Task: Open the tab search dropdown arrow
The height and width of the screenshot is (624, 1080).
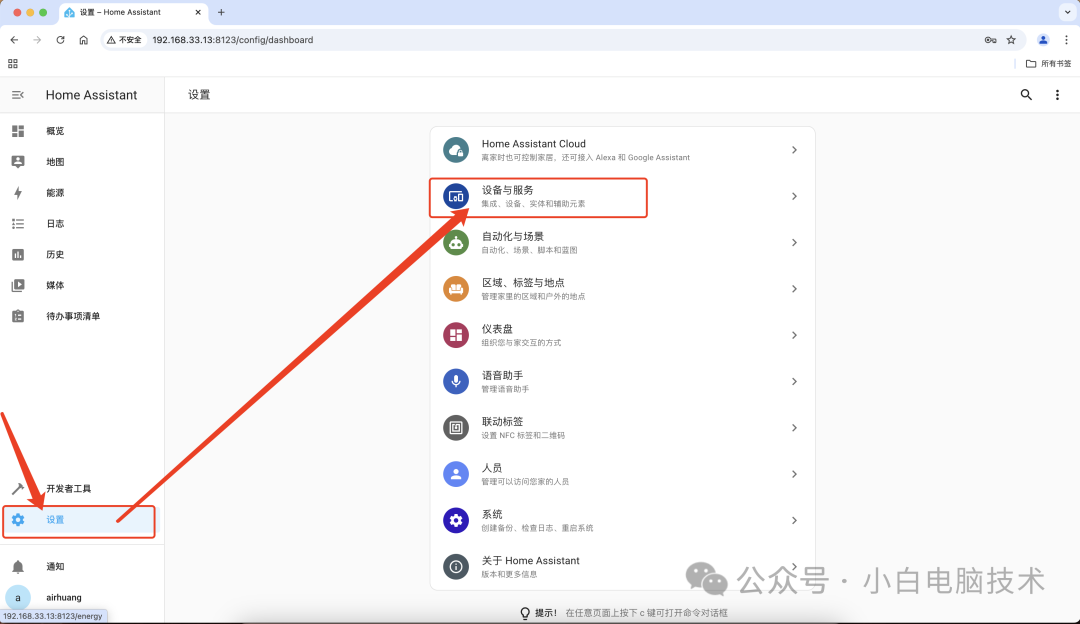Action: (1067, 12)
